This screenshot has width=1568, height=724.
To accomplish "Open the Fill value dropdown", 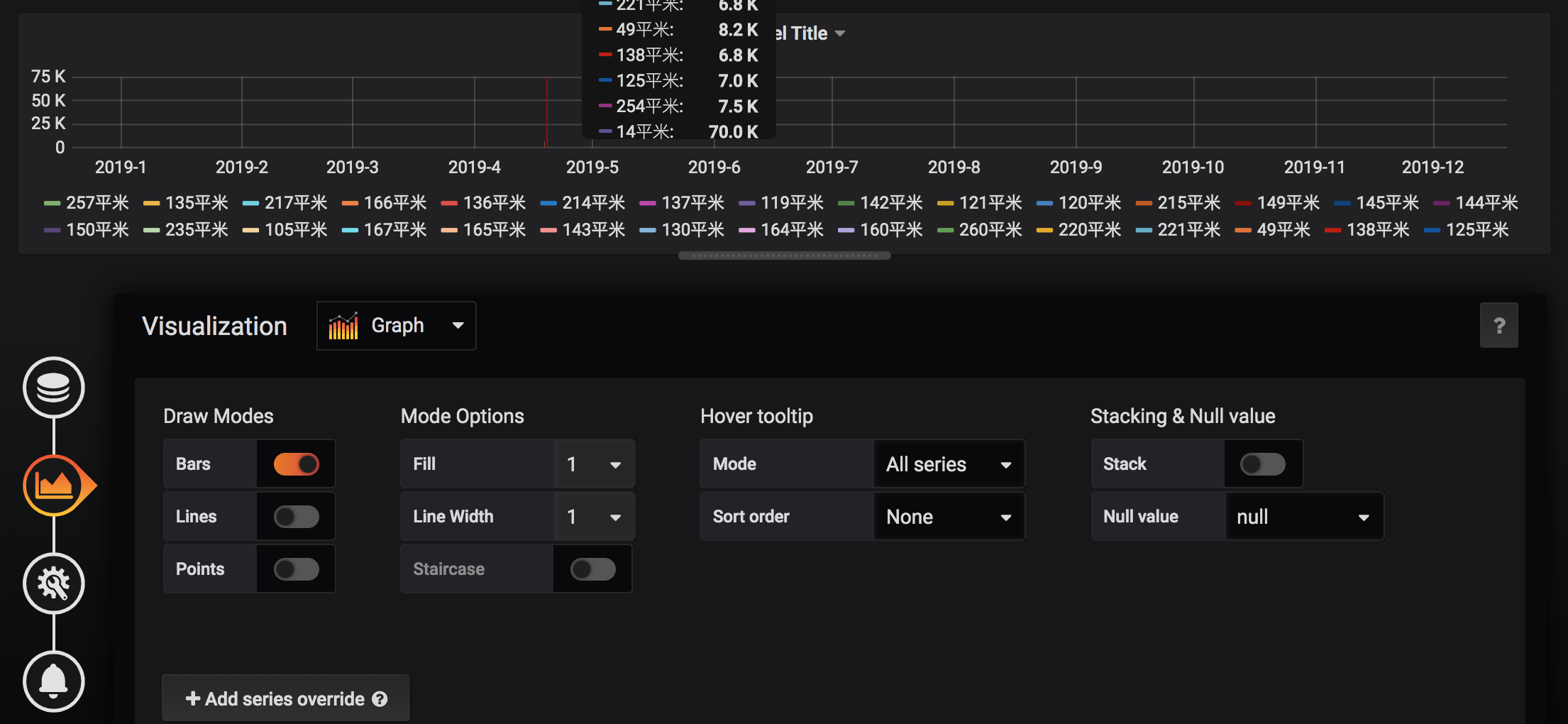I will (x=595, y=464).
